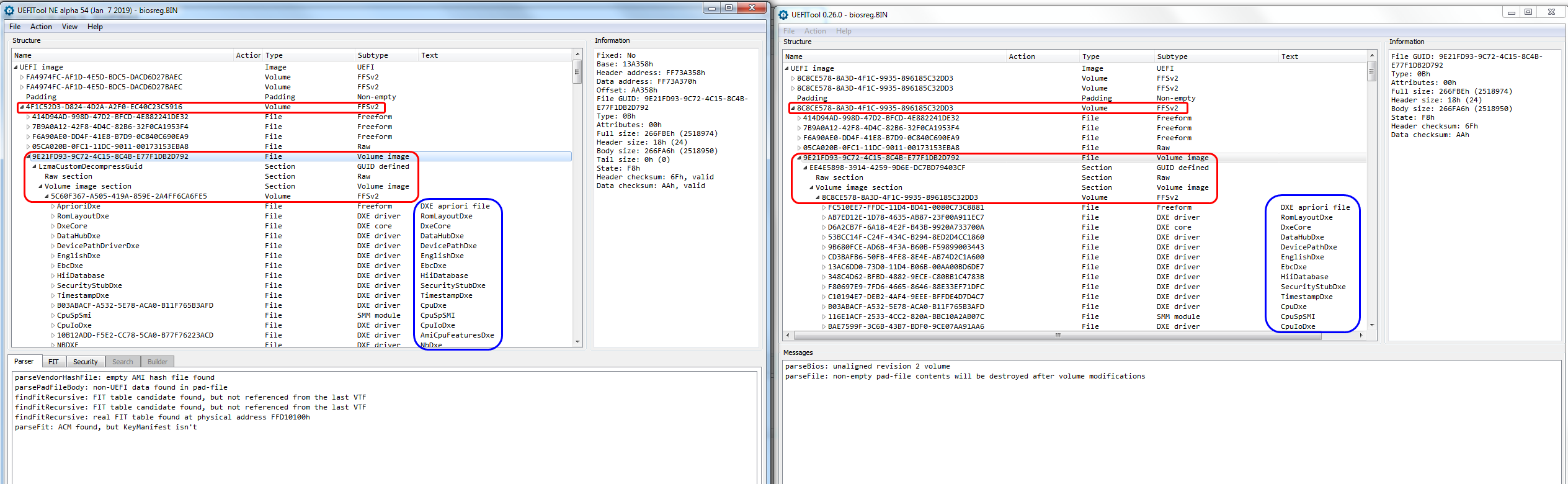This screenshot has width=1568, height=484.
Task: Collapse the 5C60F367 volume node
Action: 47,196
